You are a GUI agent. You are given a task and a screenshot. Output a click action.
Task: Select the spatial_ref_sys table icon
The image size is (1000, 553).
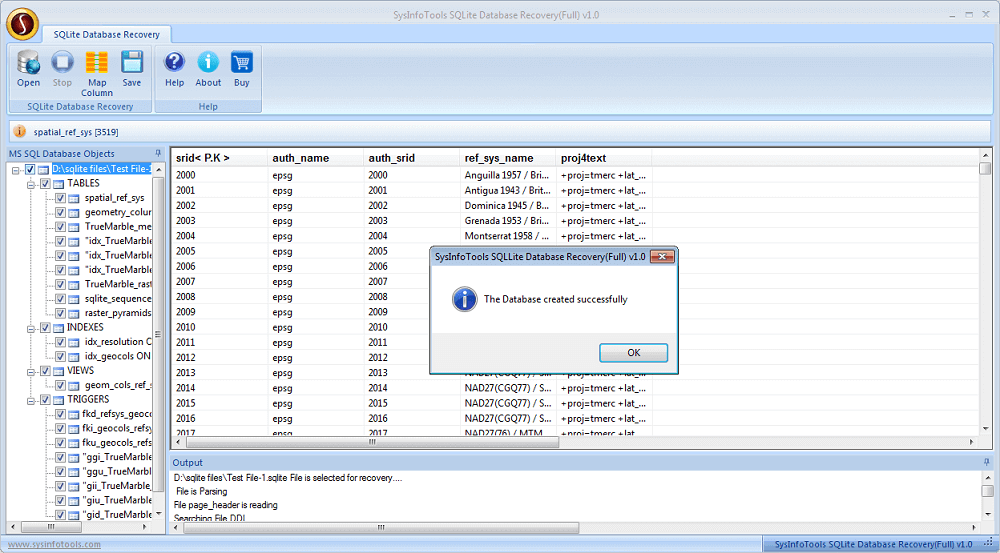pyautogui.click(x=74, y=198)
